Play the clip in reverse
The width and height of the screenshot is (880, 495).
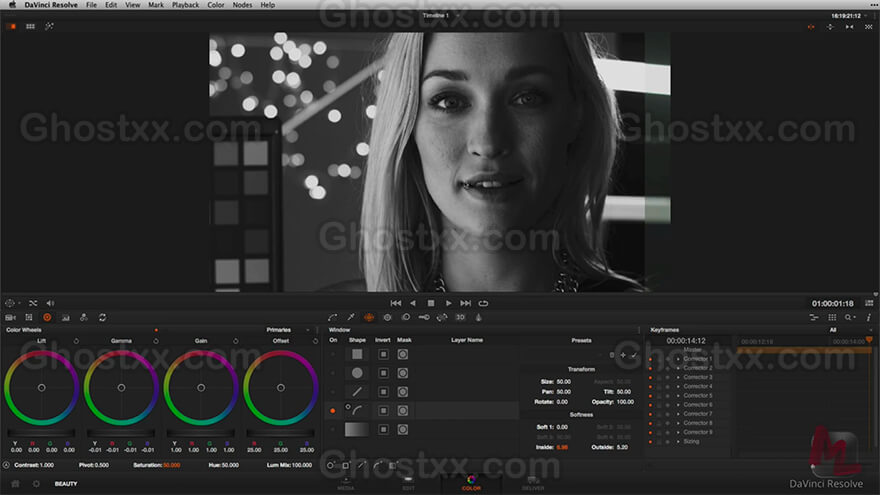[x=413, y=303]
